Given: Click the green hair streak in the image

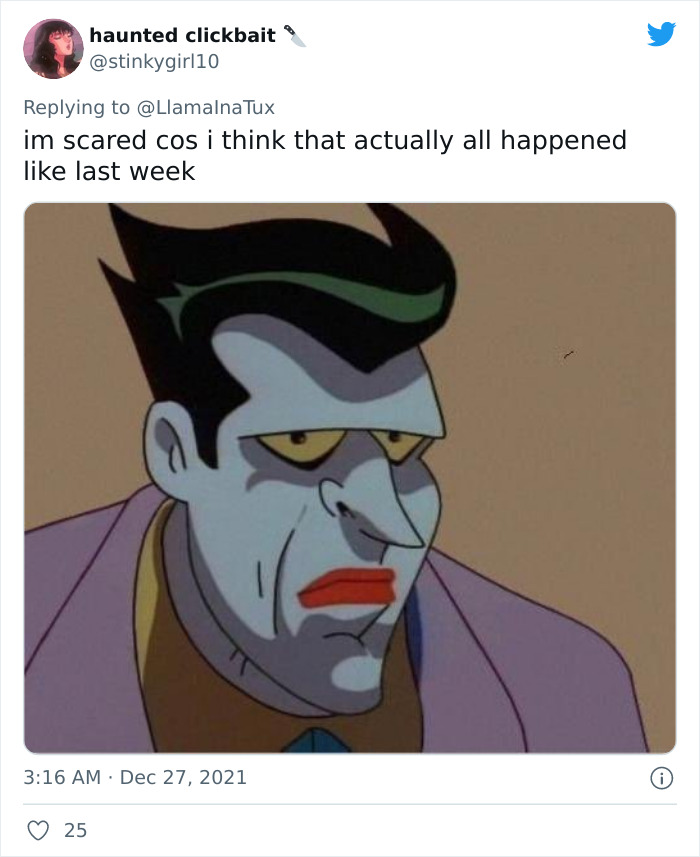Looking at the screenshot, I should point(306,300).
